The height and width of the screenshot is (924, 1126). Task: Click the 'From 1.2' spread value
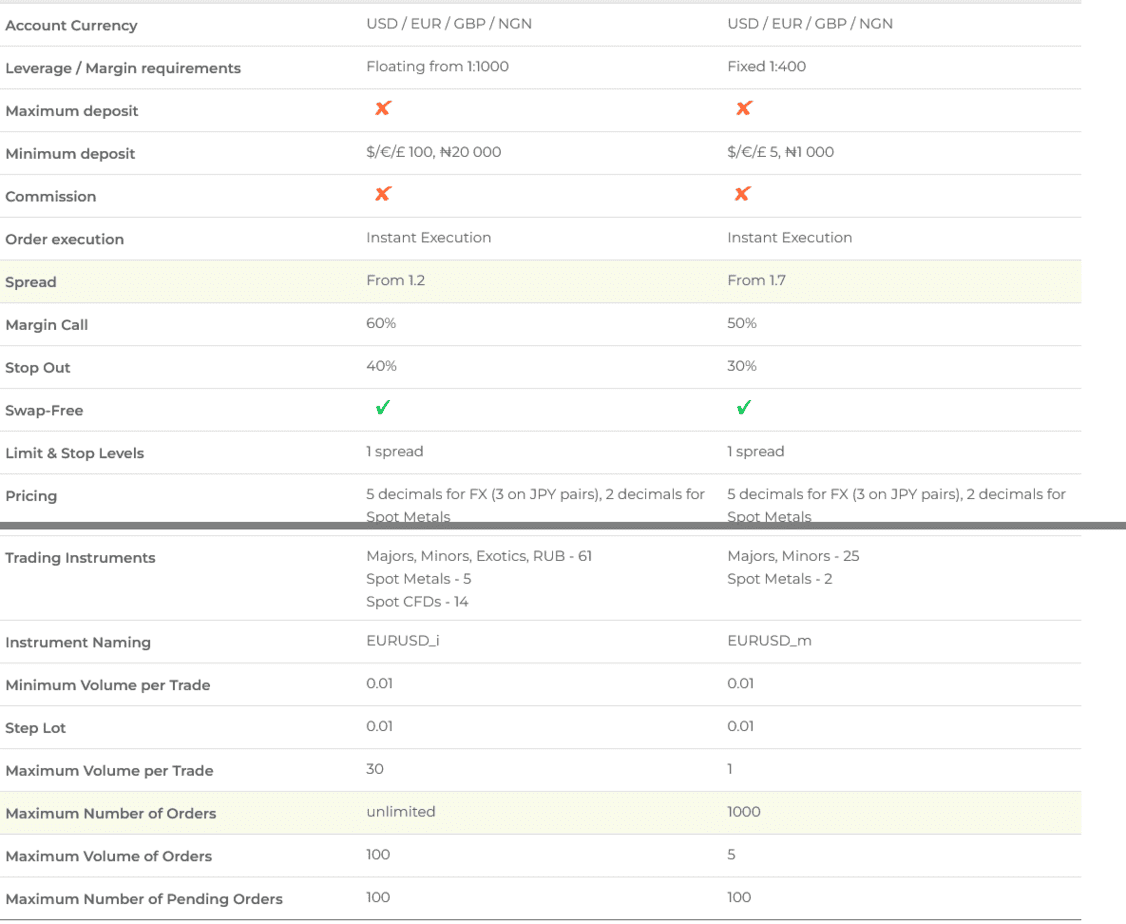395,281
